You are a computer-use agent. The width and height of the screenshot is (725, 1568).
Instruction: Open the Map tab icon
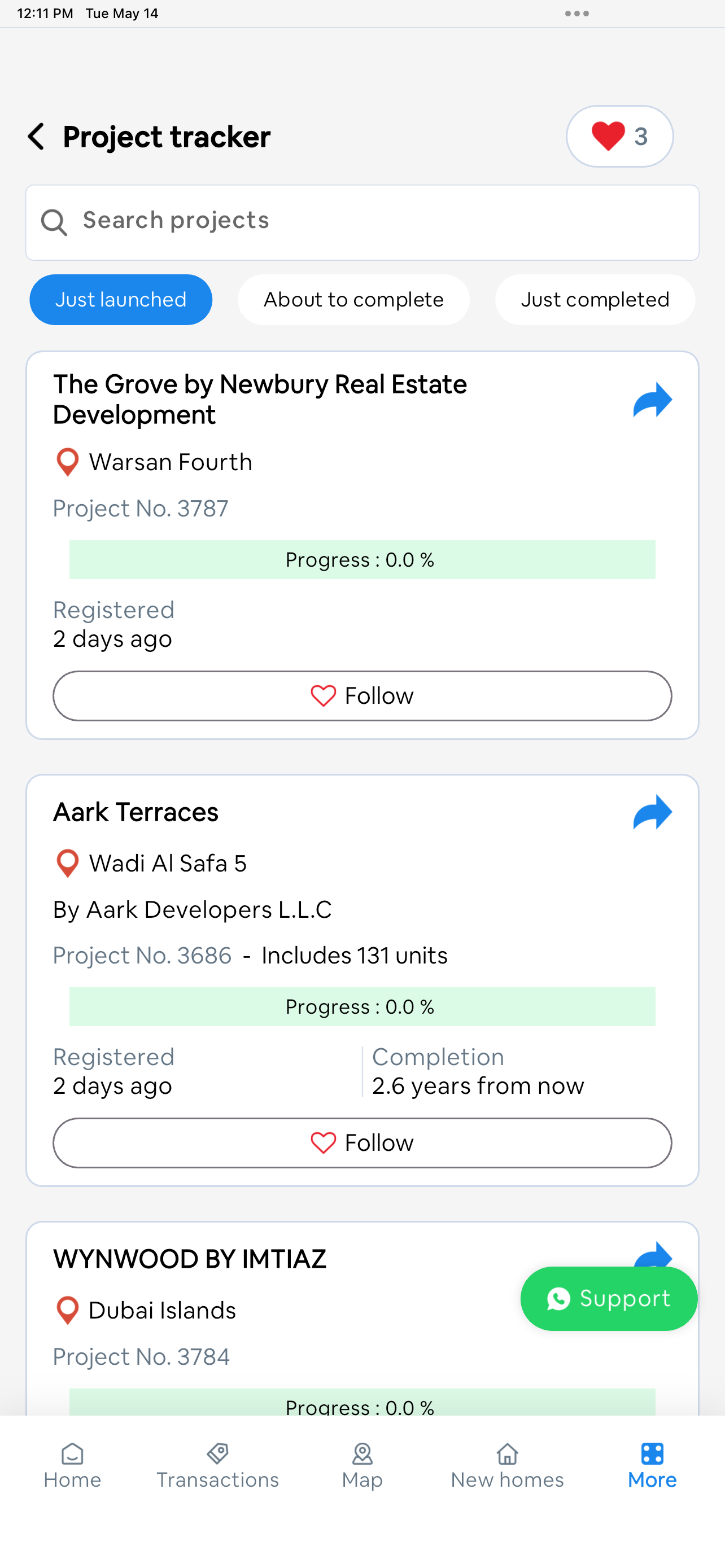[362, 1453]
